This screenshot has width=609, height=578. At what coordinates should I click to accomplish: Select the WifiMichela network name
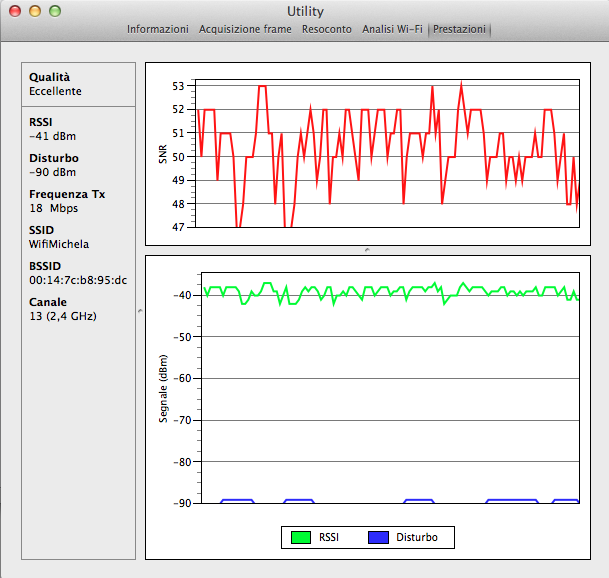coord(59,244)
